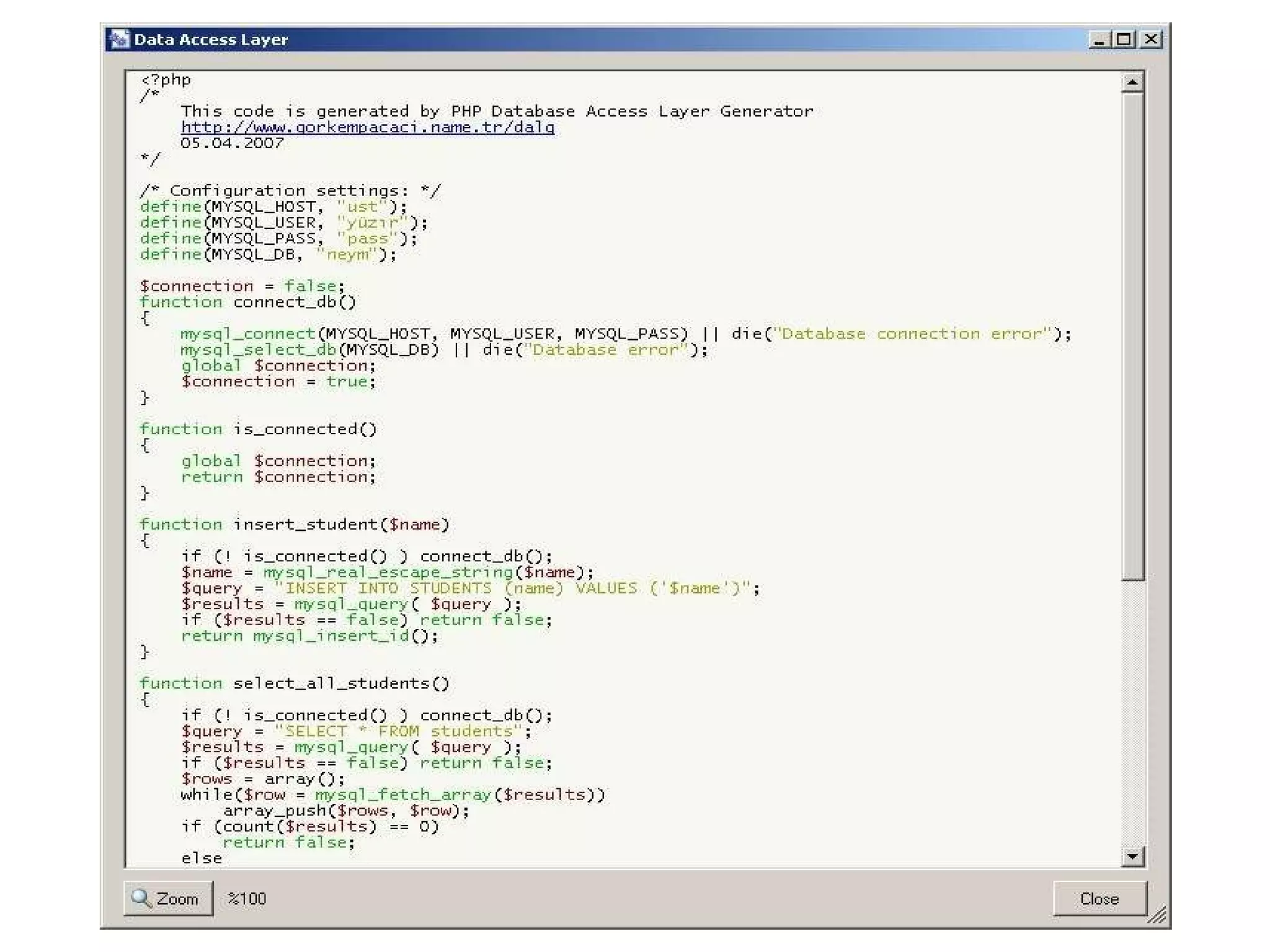Click the %100 zoom level label
The width and height of the screenshot is (1270, 952).
coord(247,899)
